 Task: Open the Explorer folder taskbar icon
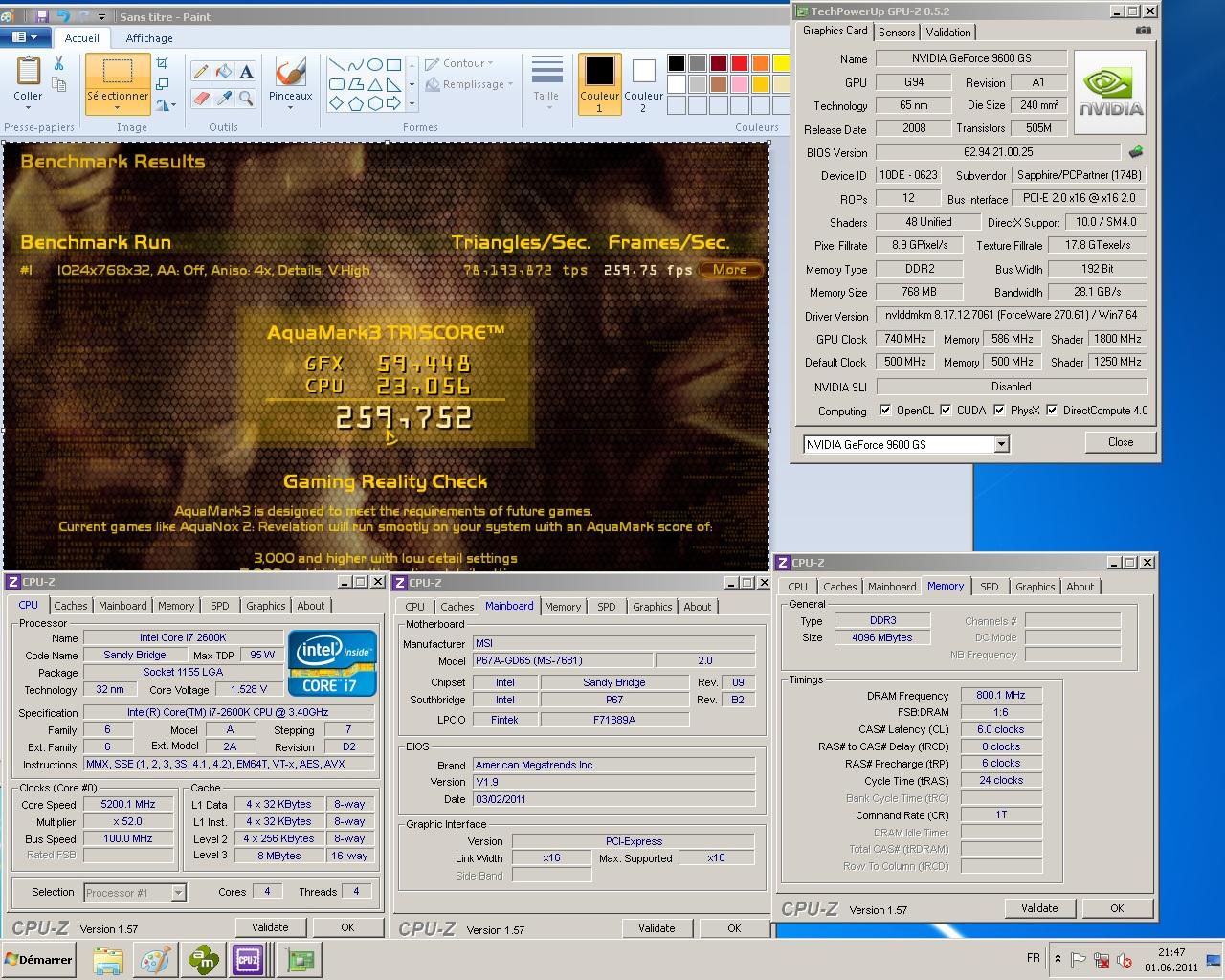pos(108,960)
